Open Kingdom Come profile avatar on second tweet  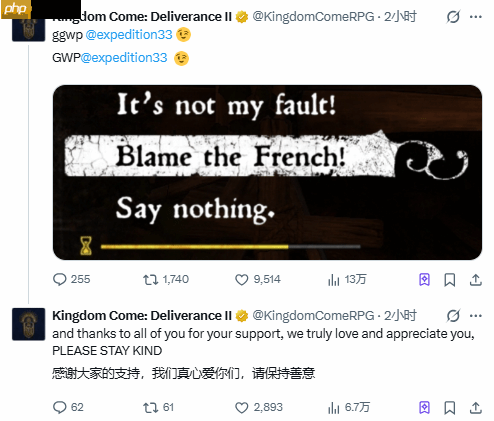tap(29, 324)
